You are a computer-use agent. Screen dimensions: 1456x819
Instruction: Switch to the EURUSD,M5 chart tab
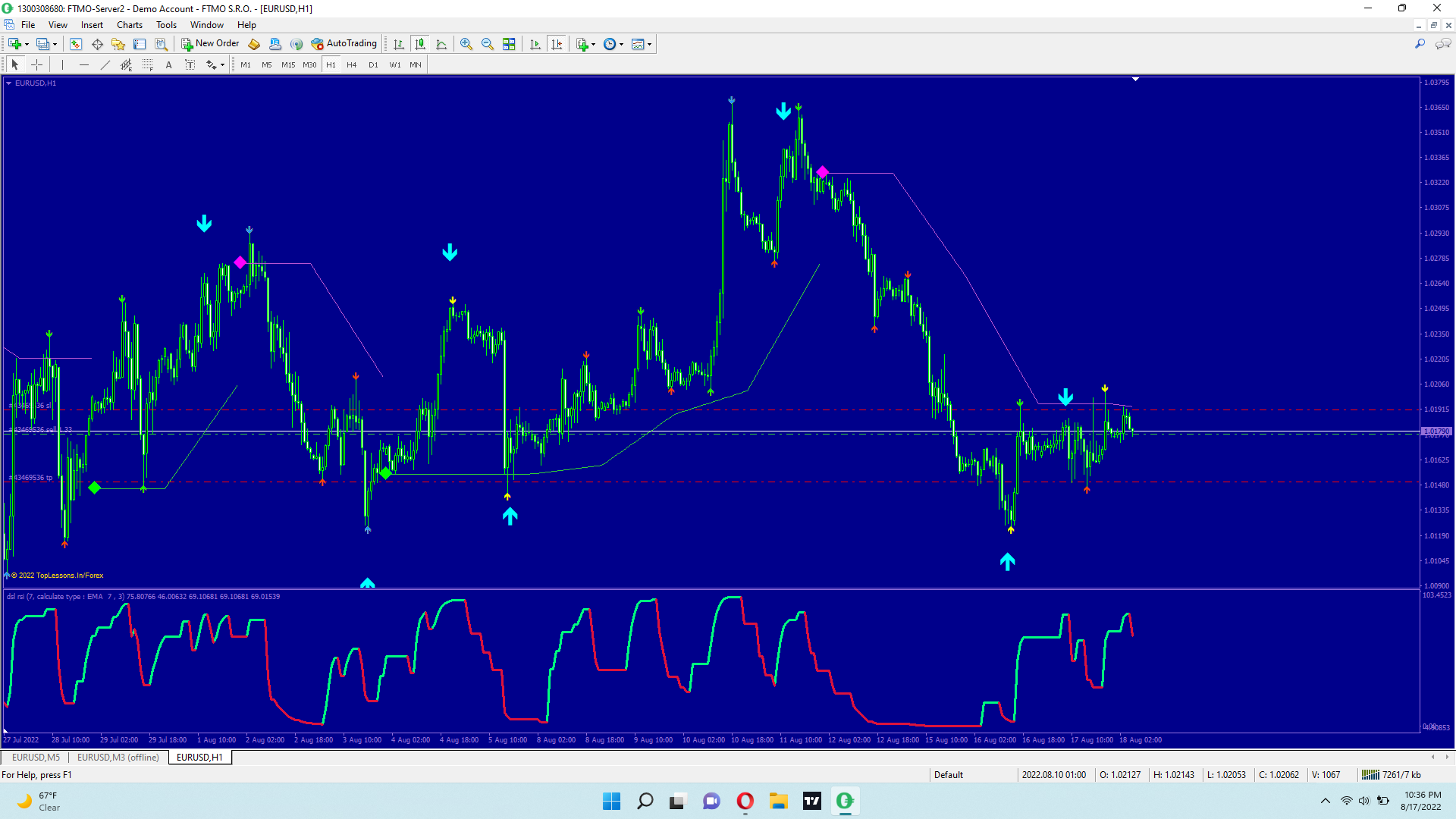[x=36, y=758]
